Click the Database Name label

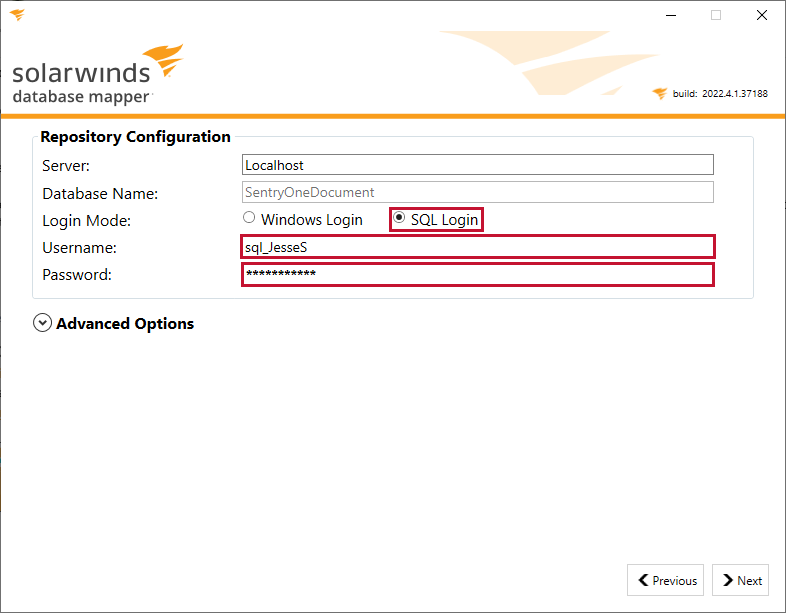[x=100, y=193]
